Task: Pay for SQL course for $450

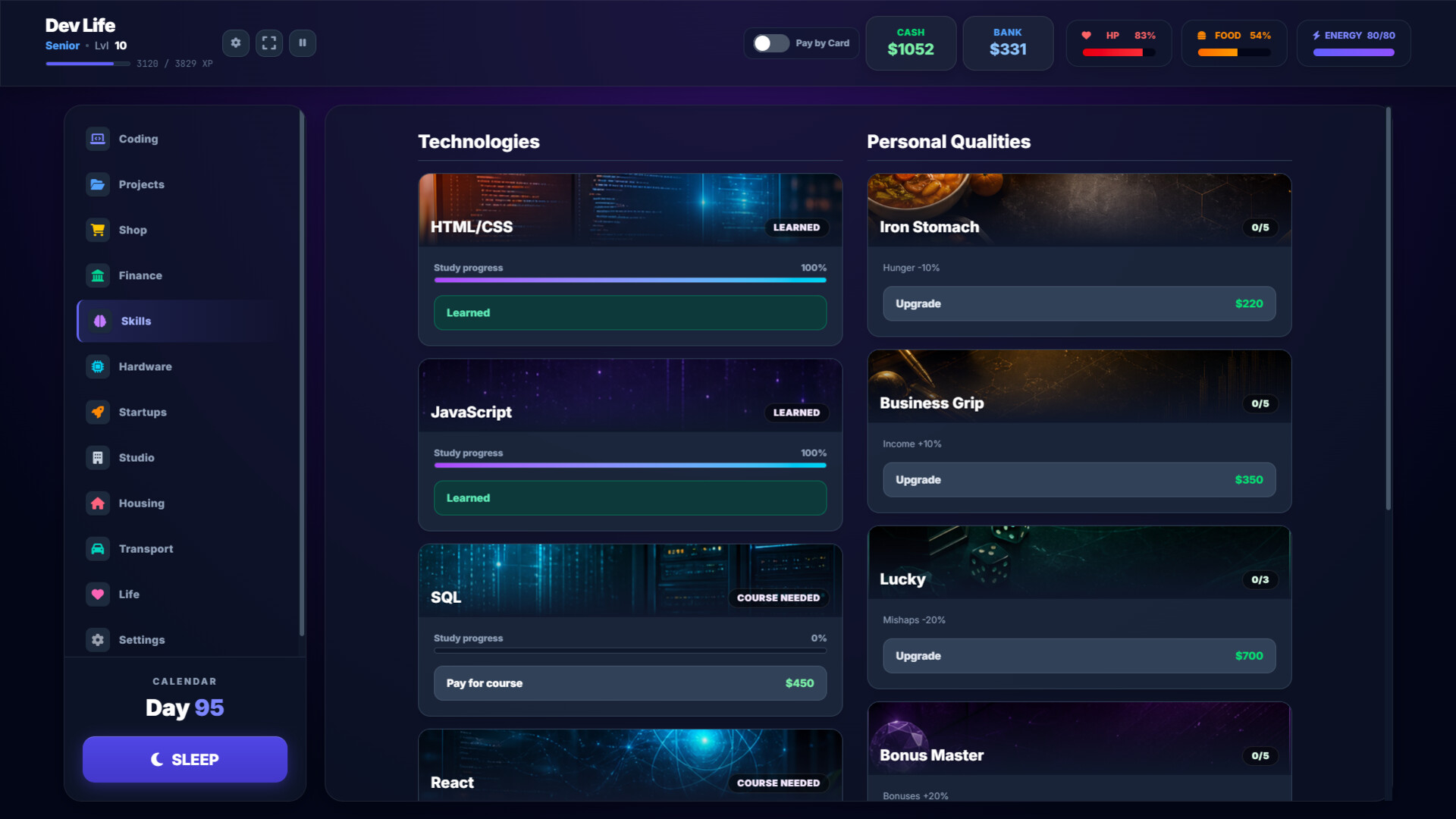Action: coord(630,683)
